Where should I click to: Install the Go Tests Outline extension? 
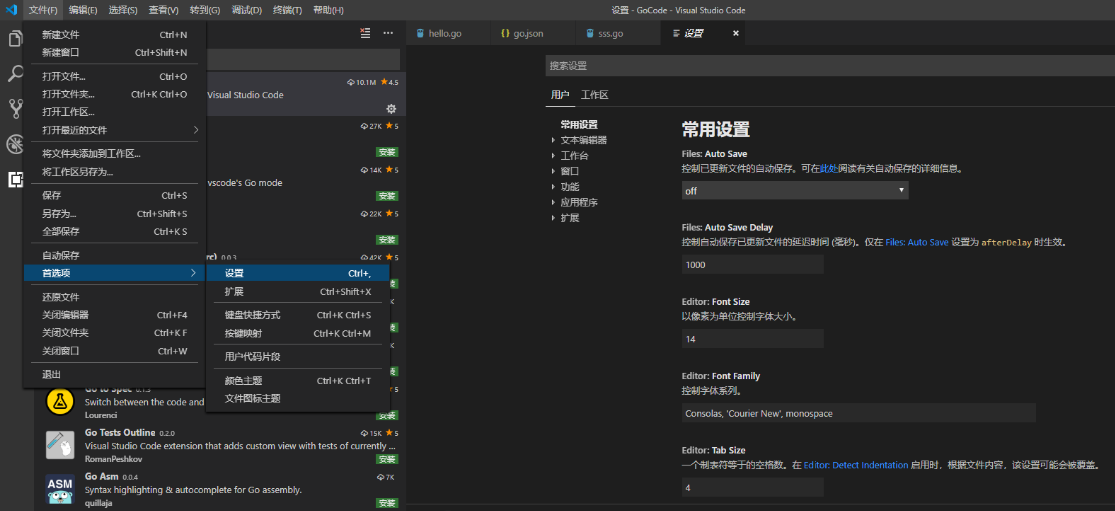(x=387, y=460)
